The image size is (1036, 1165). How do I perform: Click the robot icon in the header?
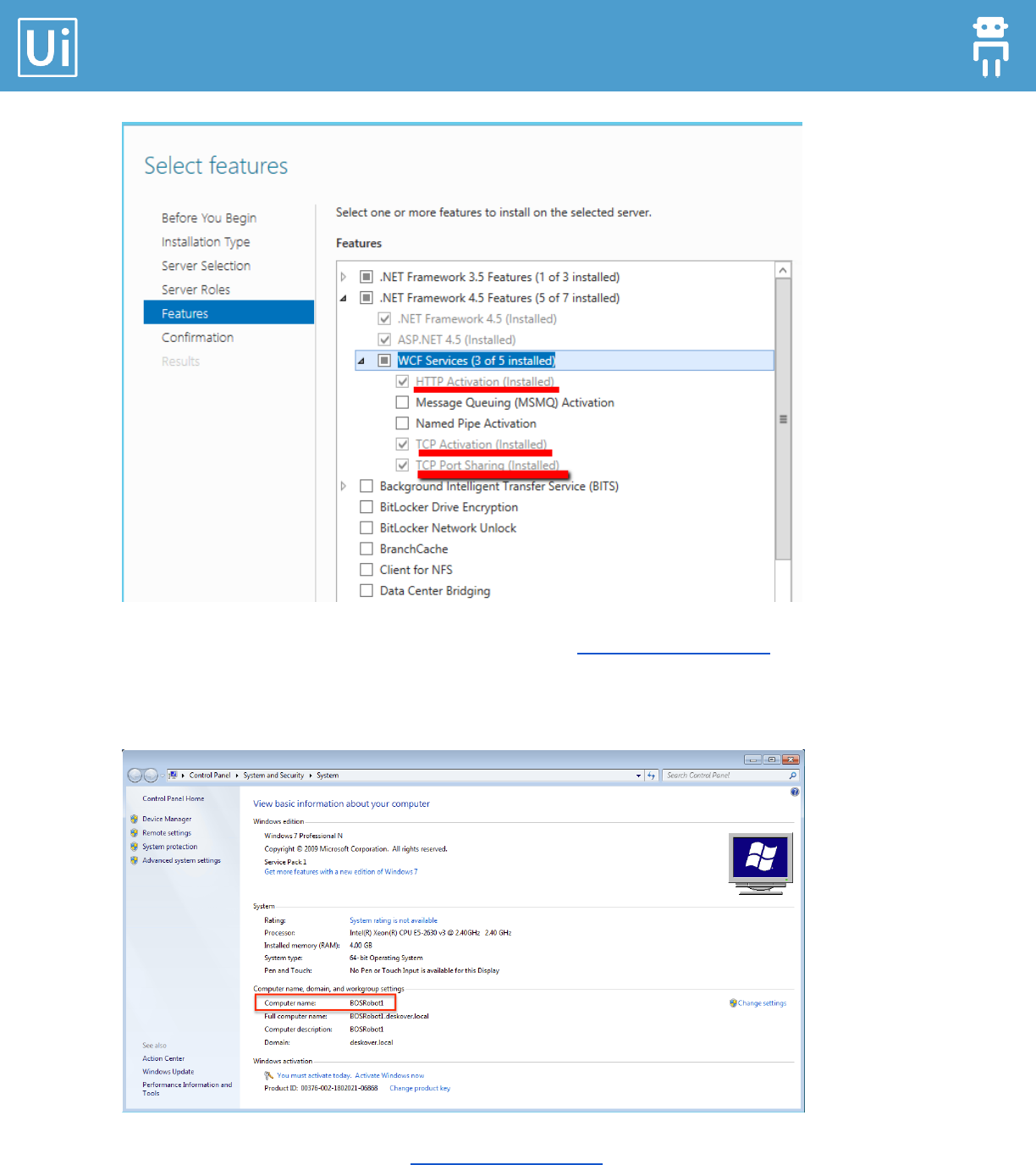pyautogui.click(x=990, y=47)
